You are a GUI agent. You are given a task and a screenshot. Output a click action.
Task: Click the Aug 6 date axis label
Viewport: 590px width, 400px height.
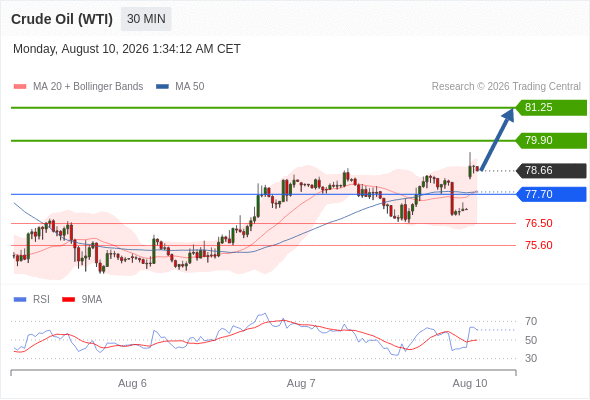click(132, 383)
